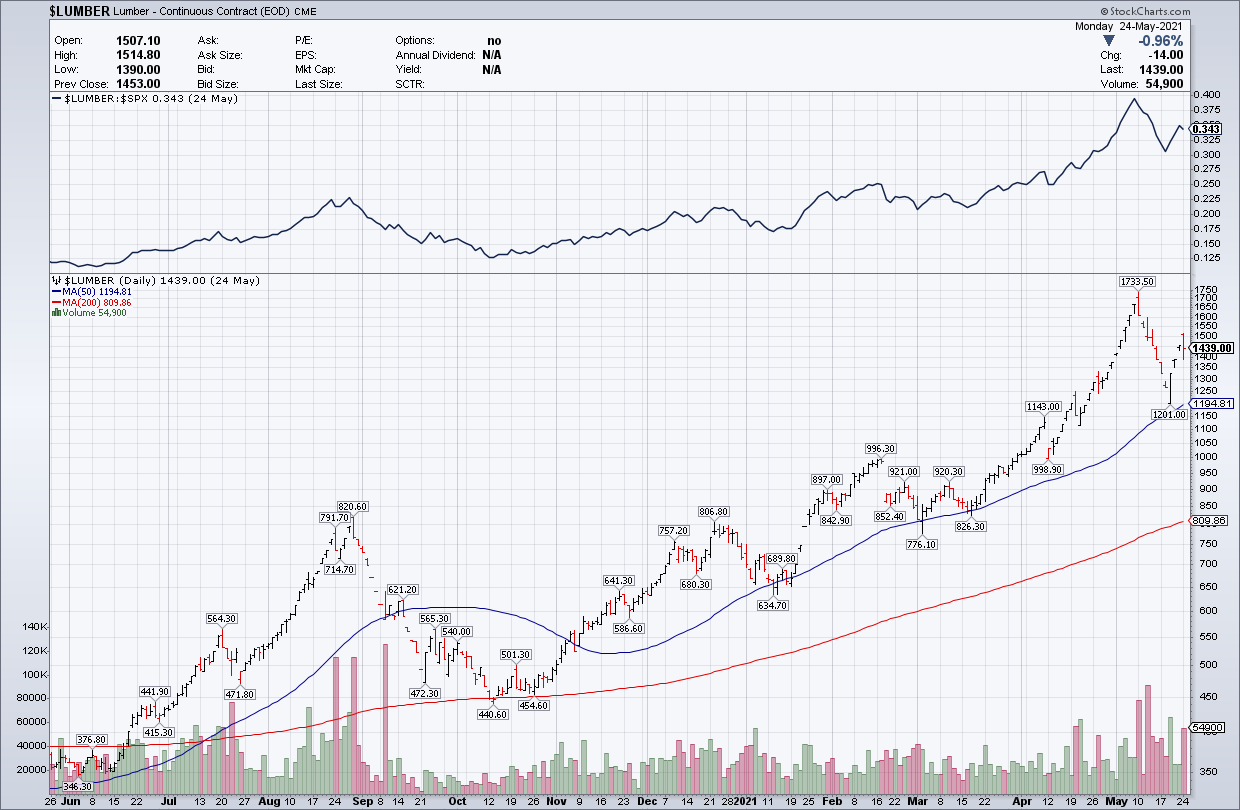Click the 806.80 price label
Viewport: 1240px width, 810px height.
[713, 512]
